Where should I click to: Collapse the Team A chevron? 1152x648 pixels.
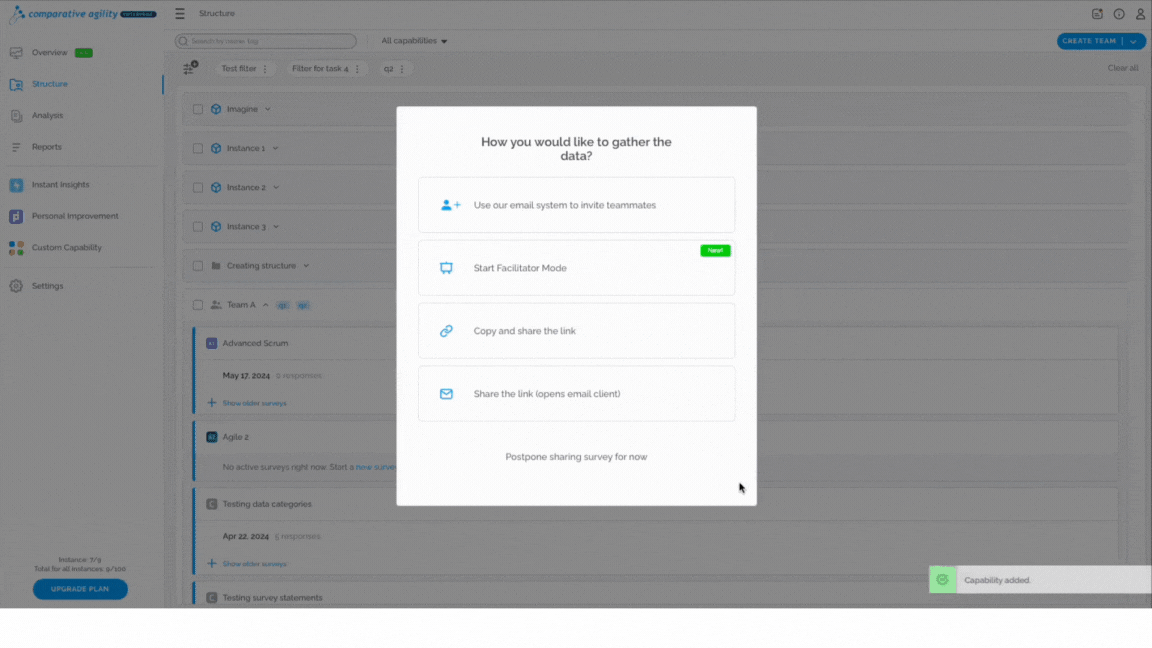coord(265,305)
